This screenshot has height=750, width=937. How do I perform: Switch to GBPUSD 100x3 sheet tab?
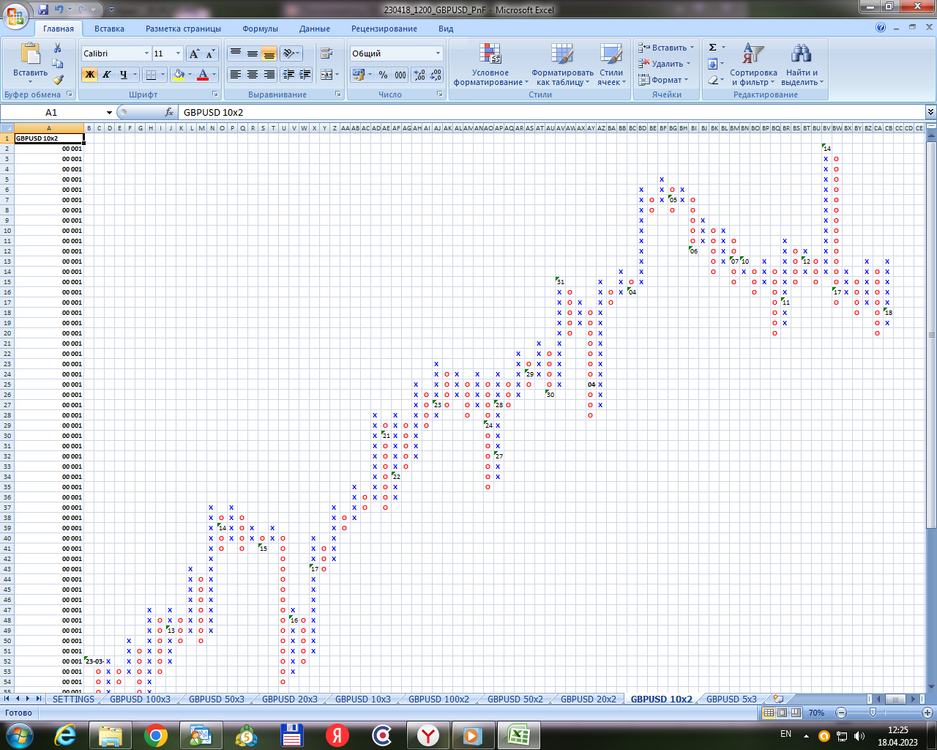[x=140, y=699]
